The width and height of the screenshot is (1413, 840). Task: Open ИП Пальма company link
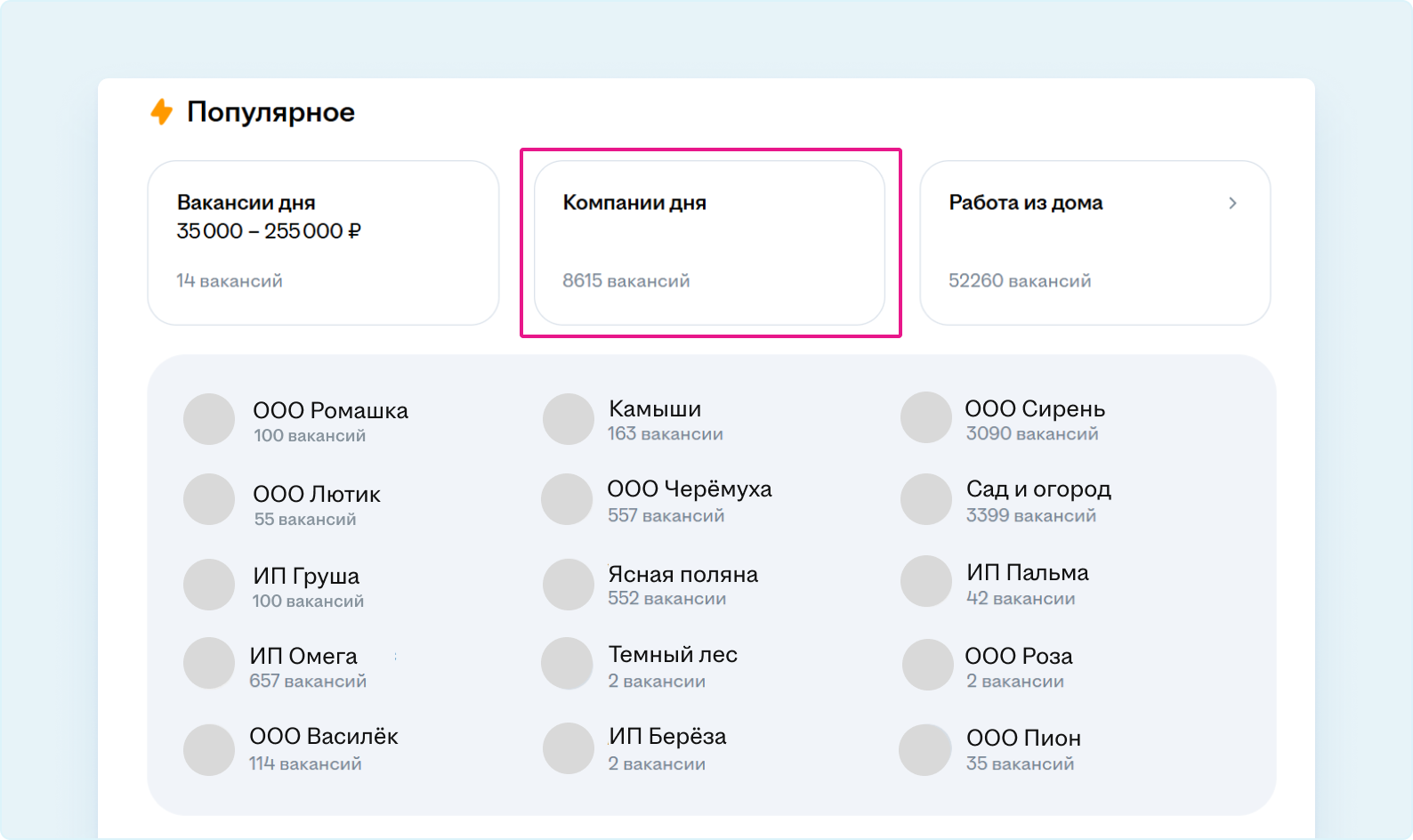1027,573
